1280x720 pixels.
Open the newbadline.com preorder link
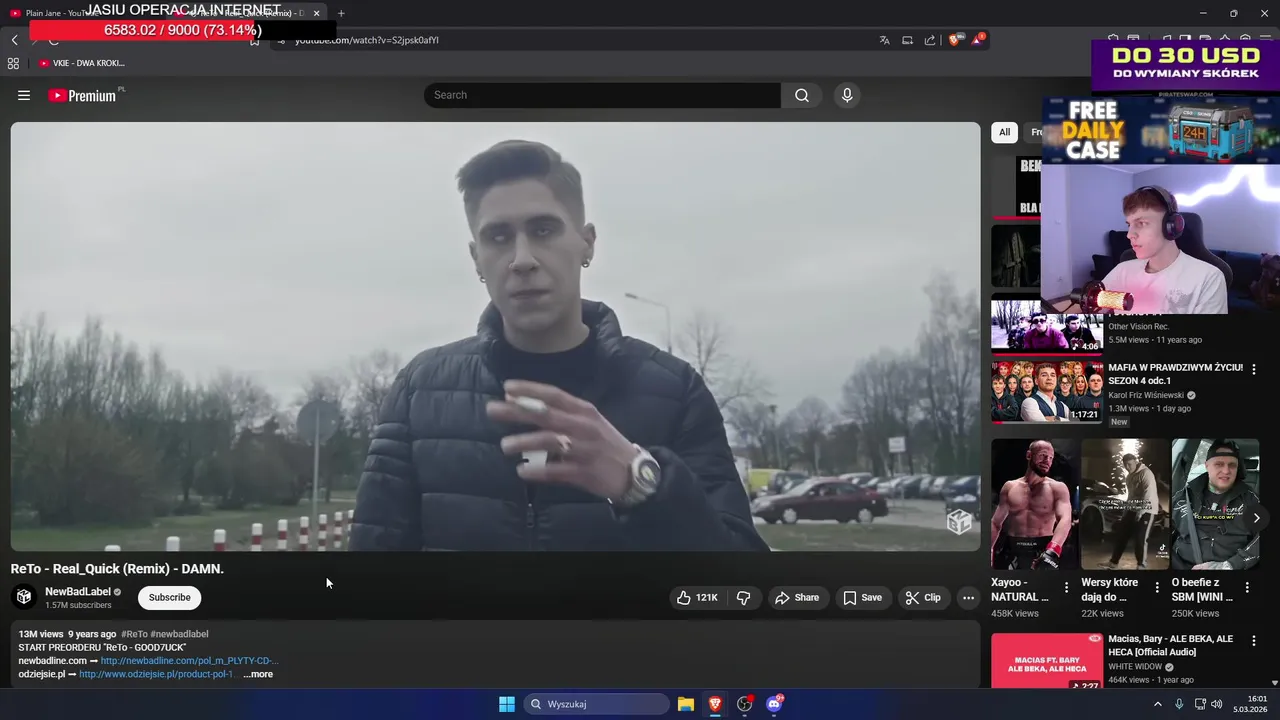[x=189, y=661]
